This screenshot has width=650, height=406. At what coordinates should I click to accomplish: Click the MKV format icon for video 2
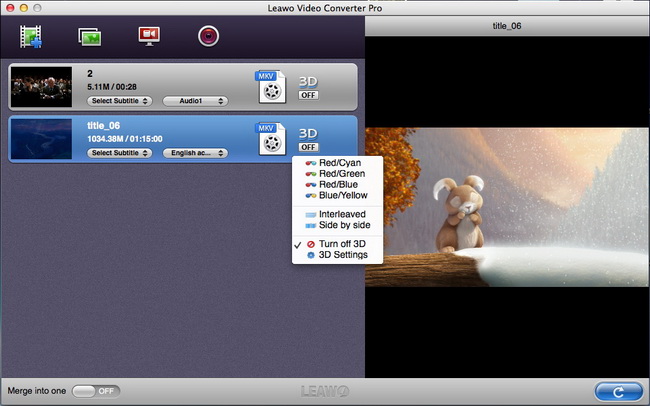(x=271, y=87)
